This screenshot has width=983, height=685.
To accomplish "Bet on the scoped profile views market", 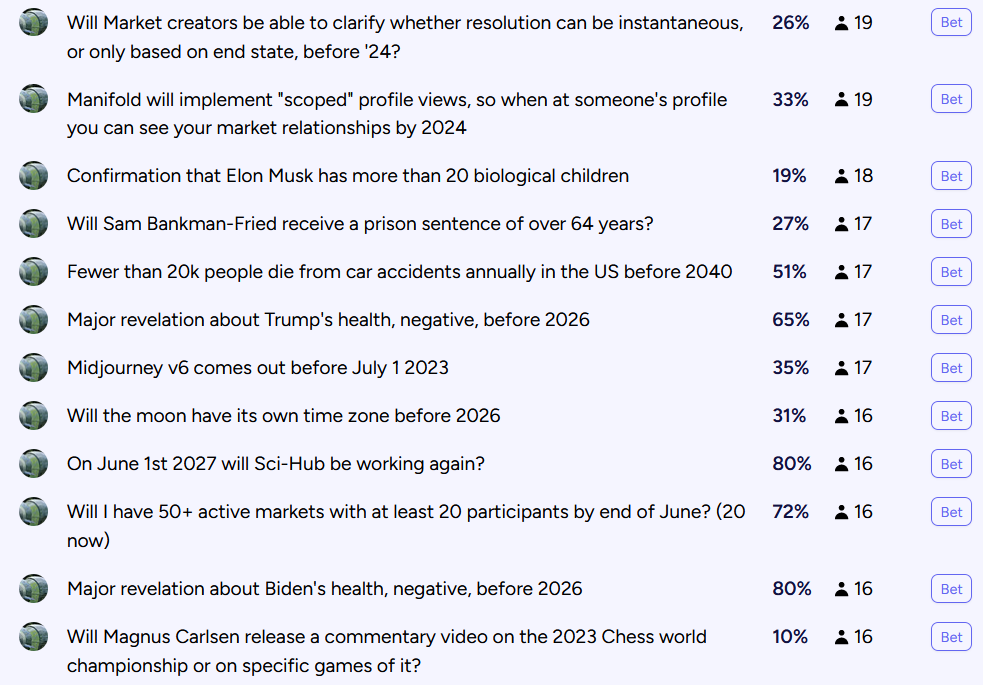I will click(x=951, y=99).
